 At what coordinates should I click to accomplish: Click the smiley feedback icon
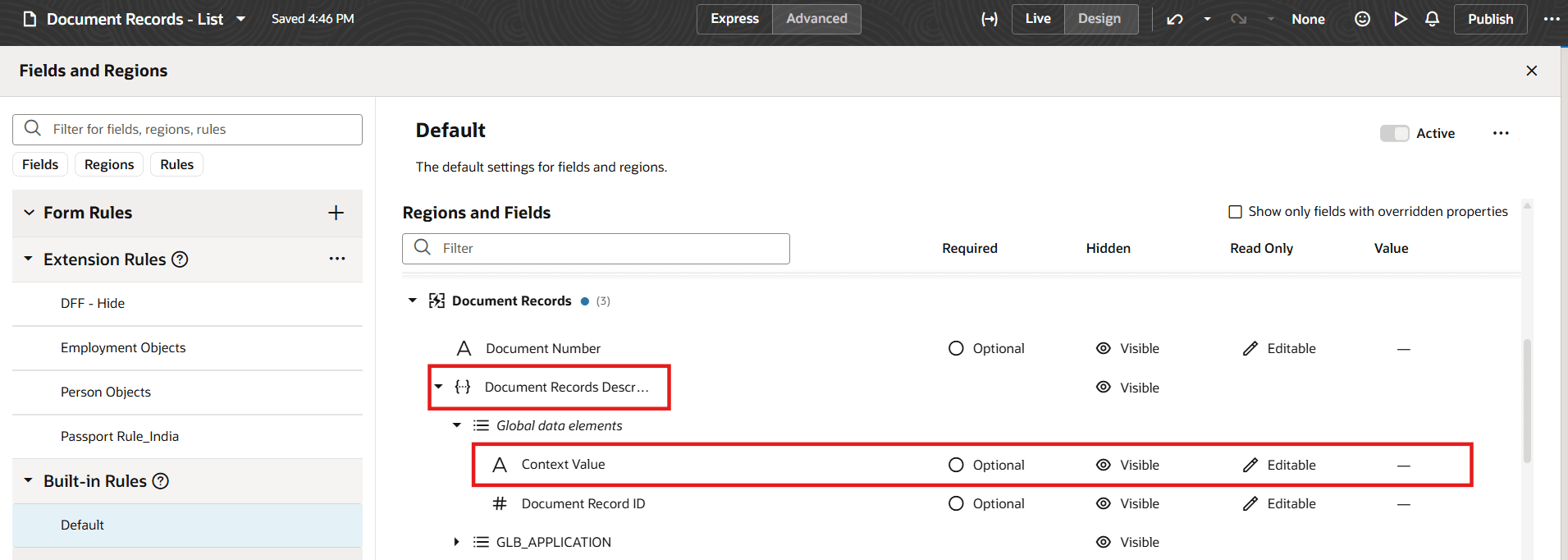(x=1362, y=19)
